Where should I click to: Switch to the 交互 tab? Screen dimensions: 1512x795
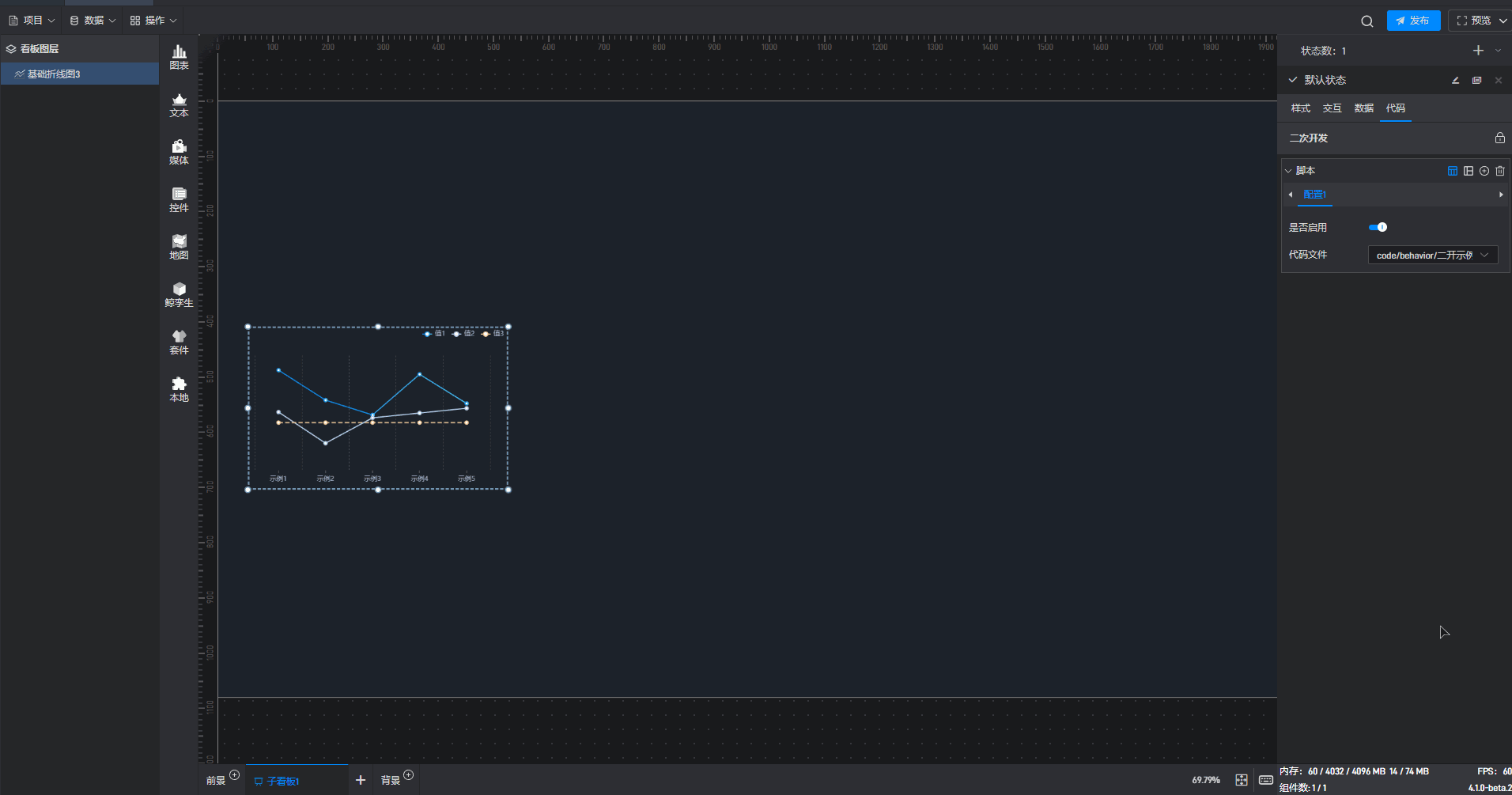click(x=1332, y=108)
